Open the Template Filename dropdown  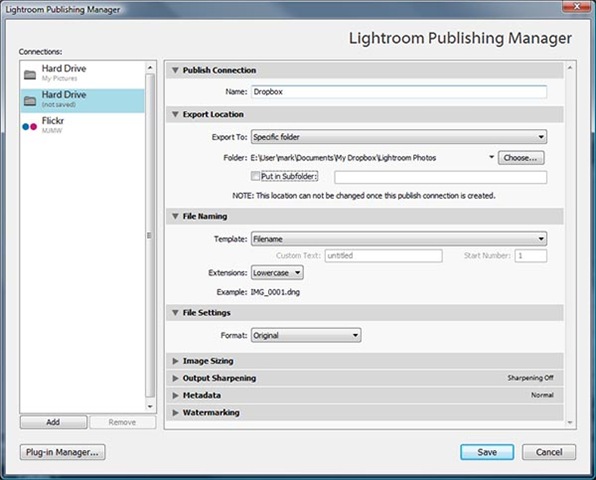click(399, 239)
